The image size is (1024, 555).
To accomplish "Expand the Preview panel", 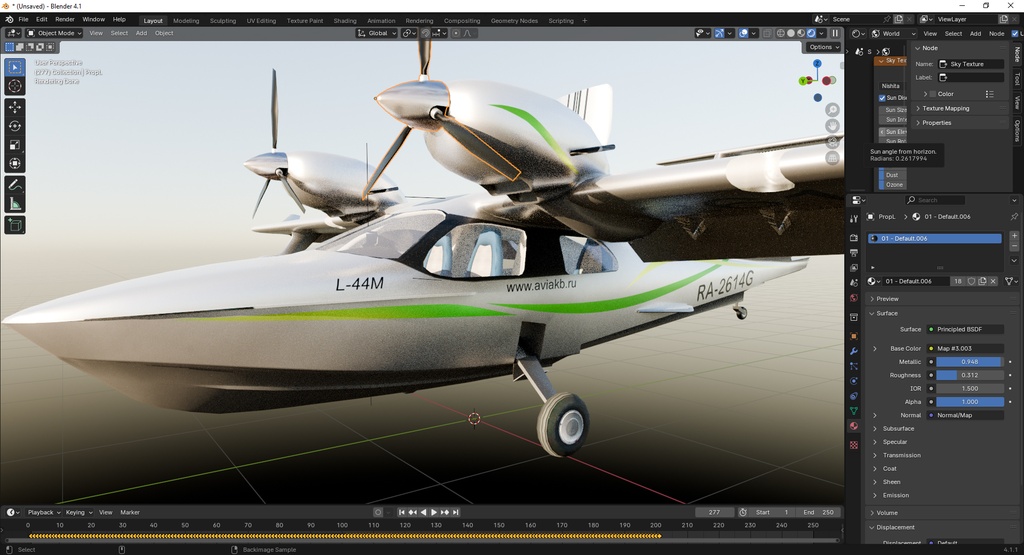I will coord(887,299).
